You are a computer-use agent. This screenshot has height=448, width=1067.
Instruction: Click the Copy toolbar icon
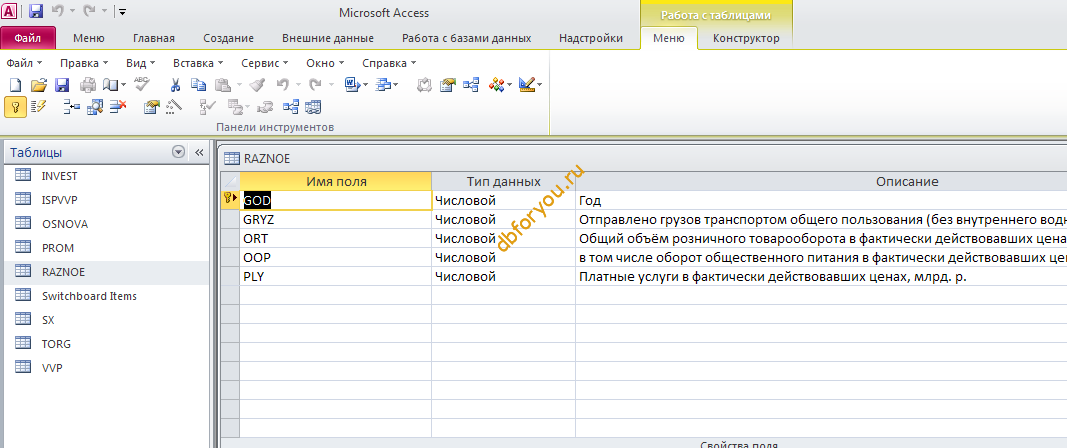coord(198,85)
